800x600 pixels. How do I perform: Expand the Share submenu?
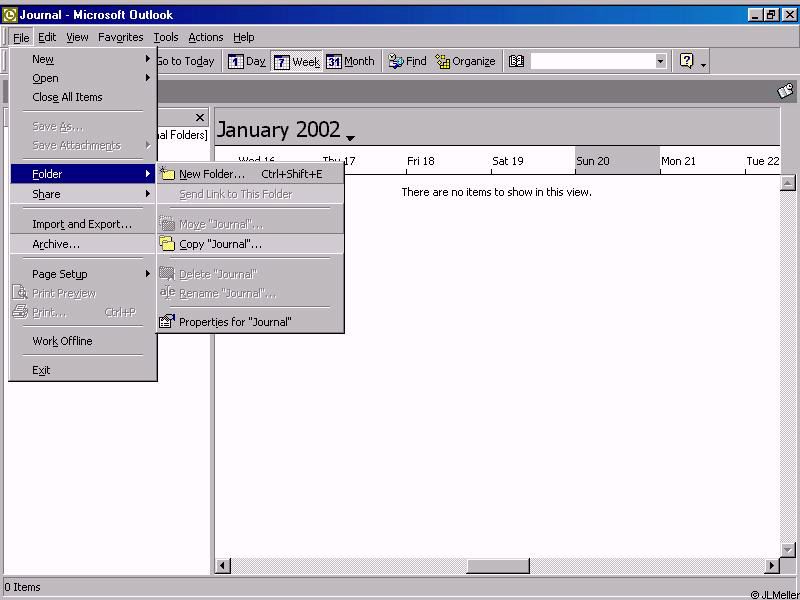(83, 194)
